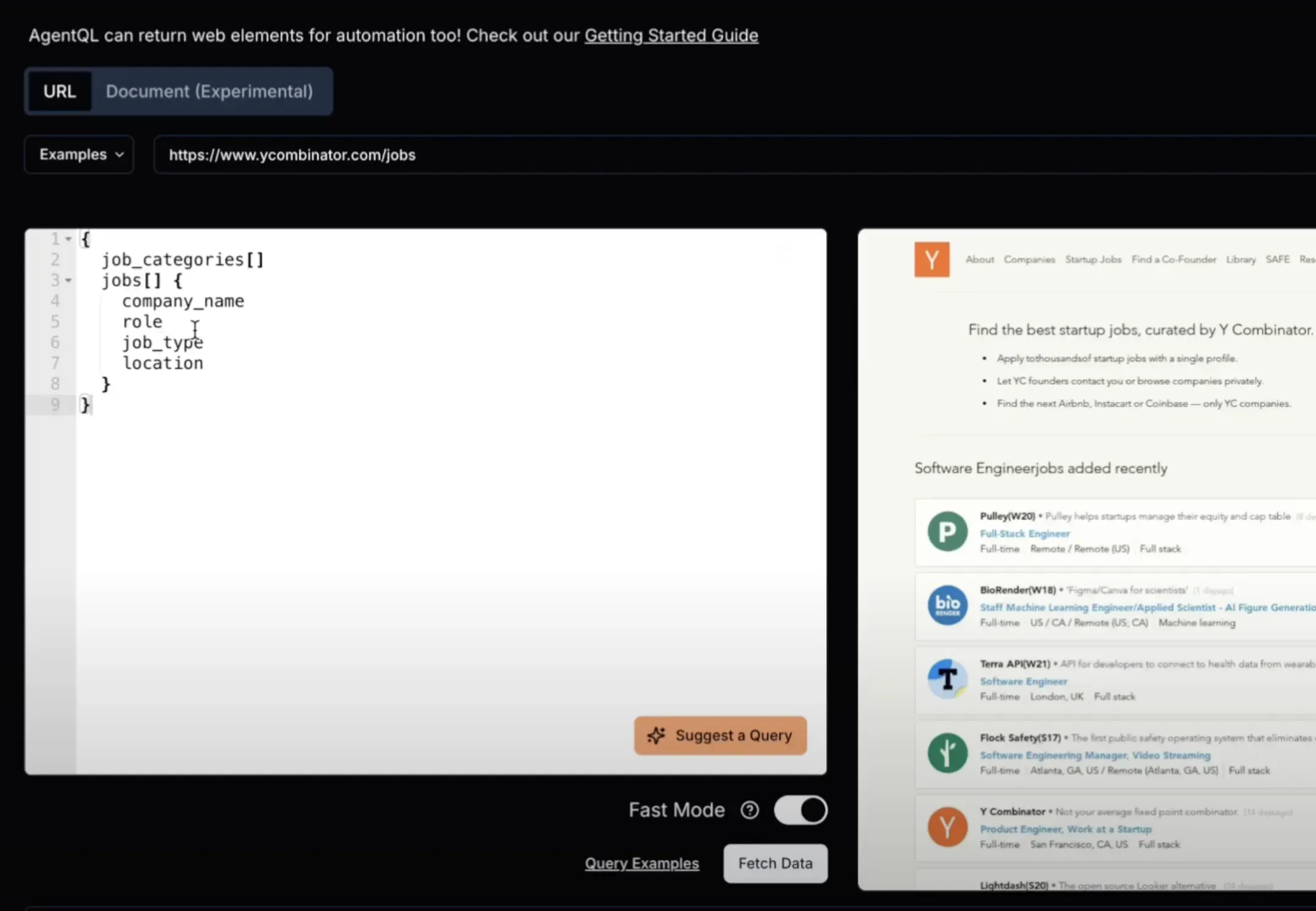
Task: Click the BioRender(W18) company name
Action: [x=1017, y=590]
